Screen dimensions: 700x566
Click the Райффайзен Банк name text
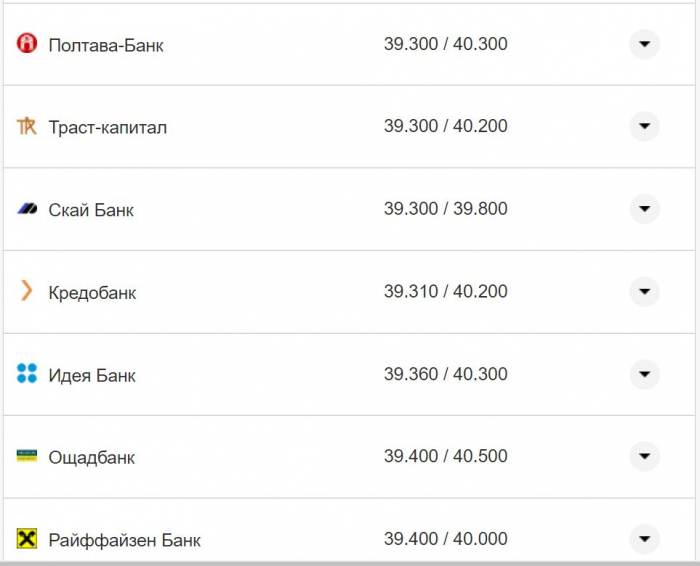point(124,540)
